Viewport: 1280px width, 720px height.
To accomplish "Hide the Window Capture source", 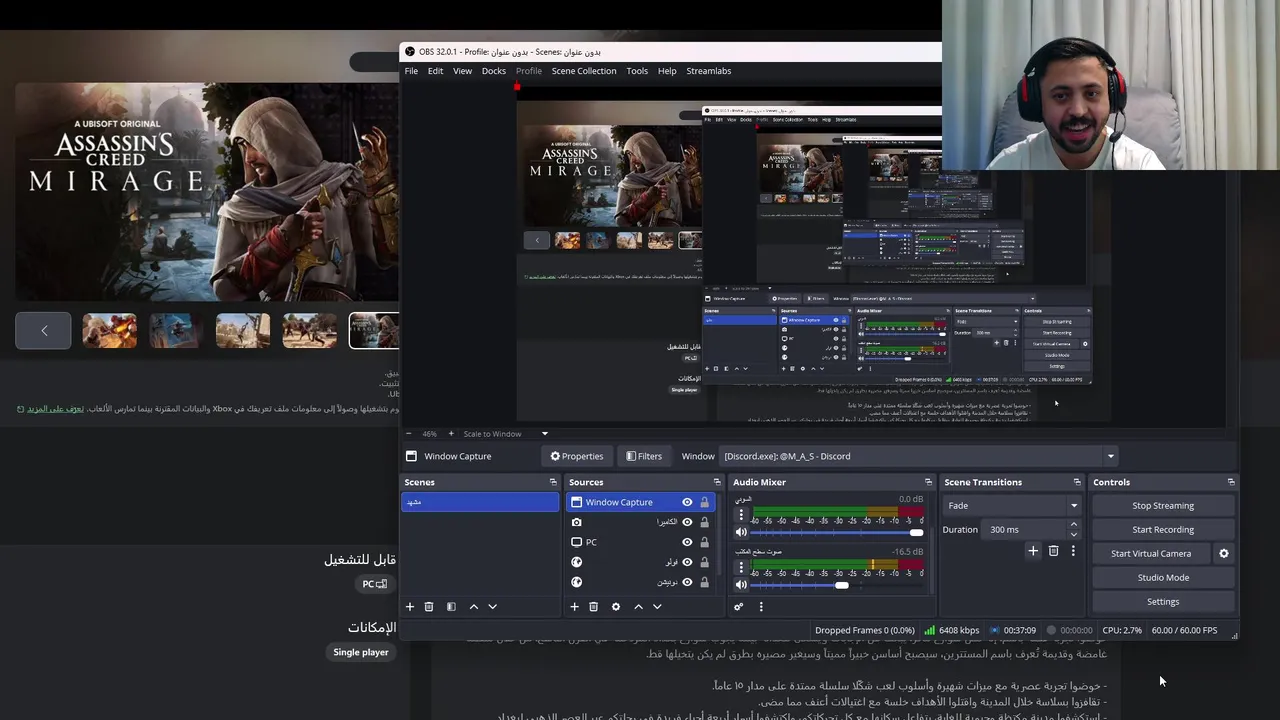I will (x=687, y=502).
